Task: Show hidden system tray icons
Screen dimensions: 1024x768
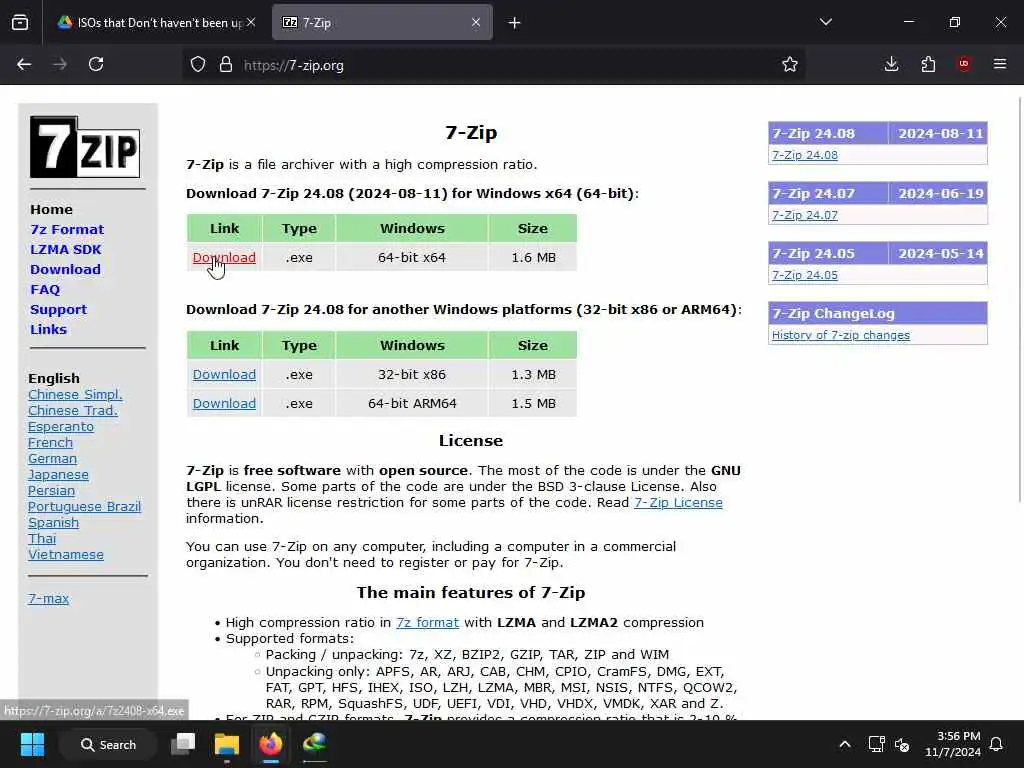Action: [x=844, y=744]
